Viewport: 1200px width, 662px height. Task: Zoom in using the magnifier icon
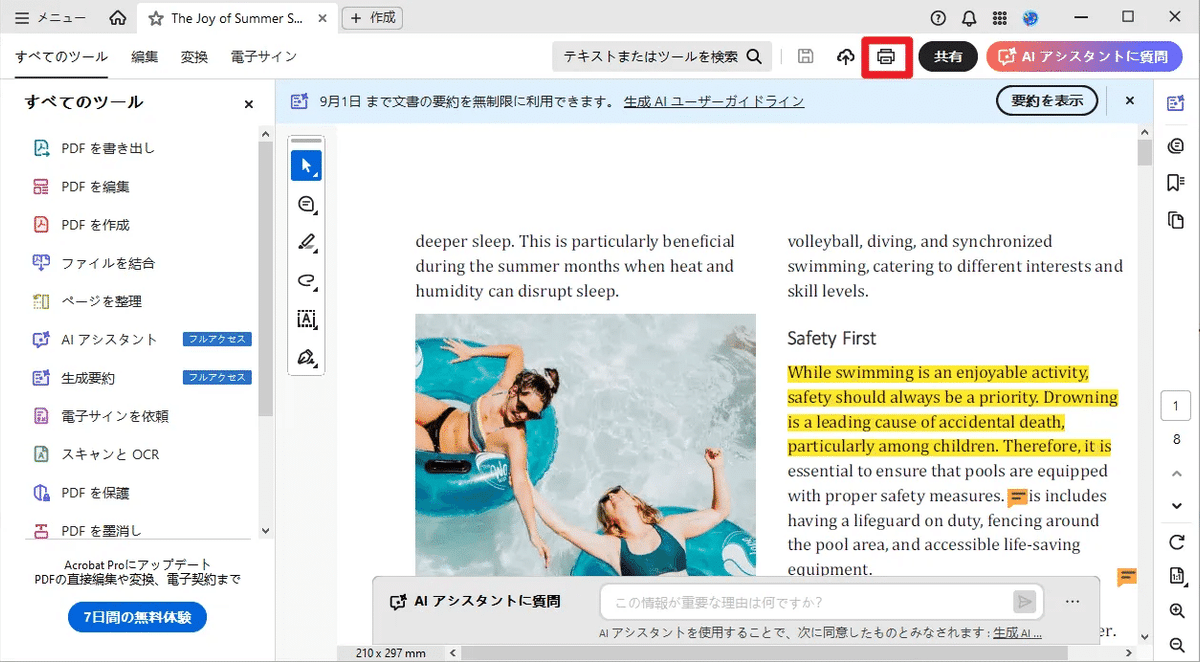pyautogui.click(x=1177, y=611)
